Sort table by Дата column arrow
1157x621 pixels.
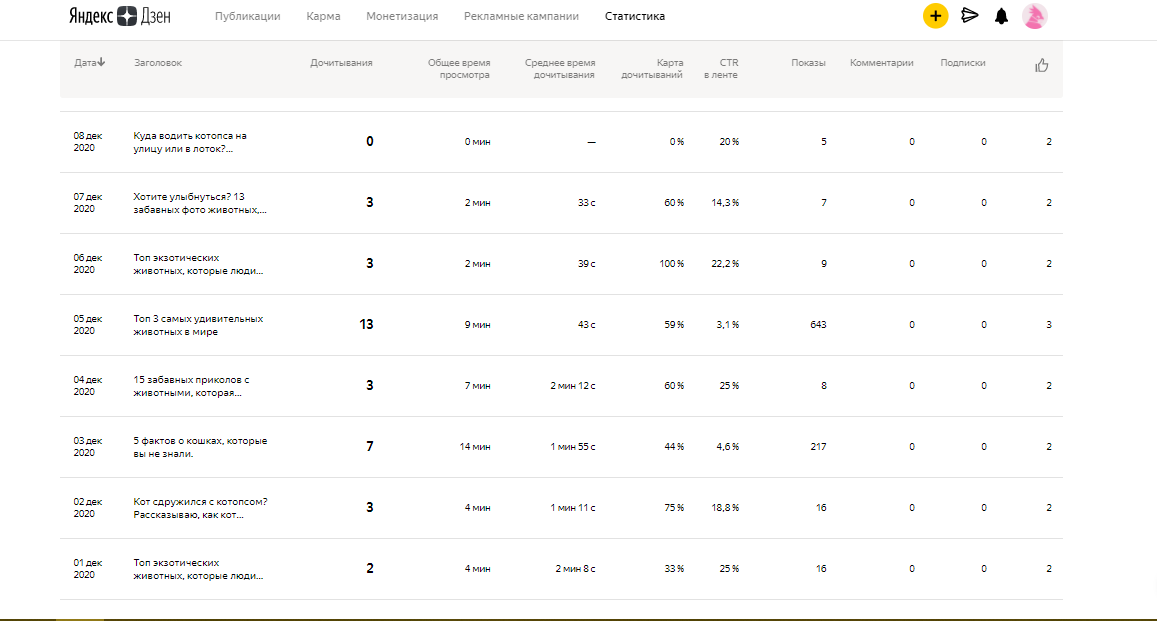pos(101,63)
